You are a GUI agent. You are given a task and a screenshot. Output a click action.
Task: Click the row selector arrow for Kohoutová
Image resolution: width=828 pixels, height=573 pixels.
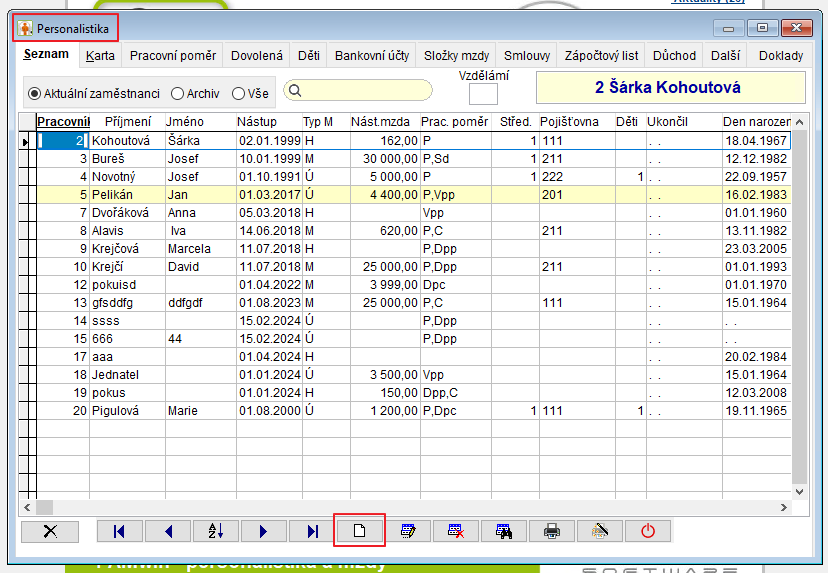pos(25,142)
